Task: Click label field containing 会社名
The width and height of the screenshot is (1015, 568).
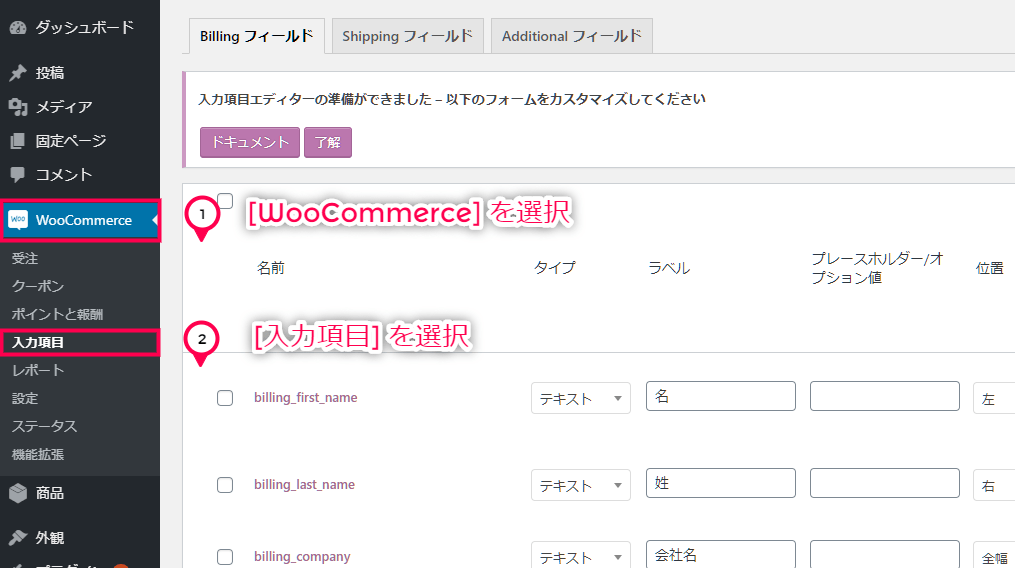Action: [720, 554]
